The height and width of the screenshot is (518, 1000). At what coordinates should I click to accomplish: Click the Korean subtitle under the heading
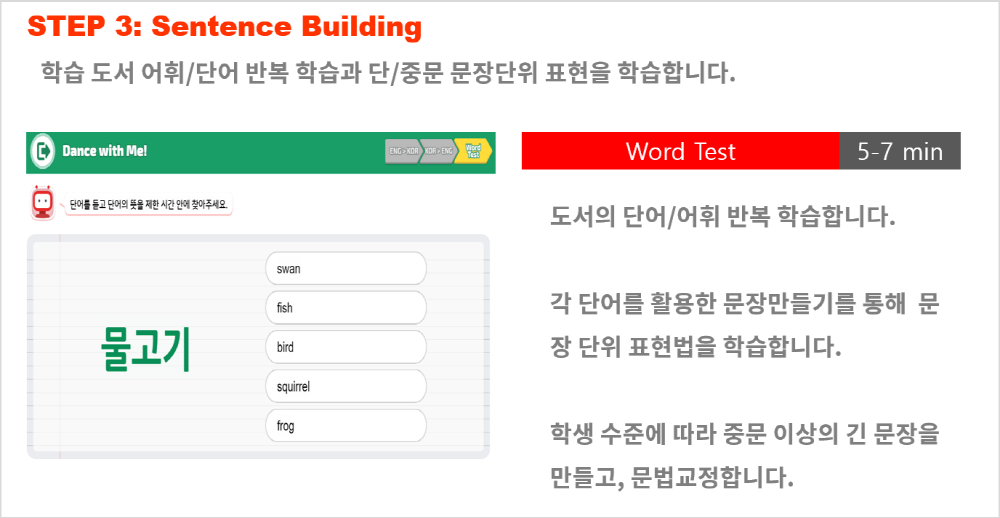388,73
